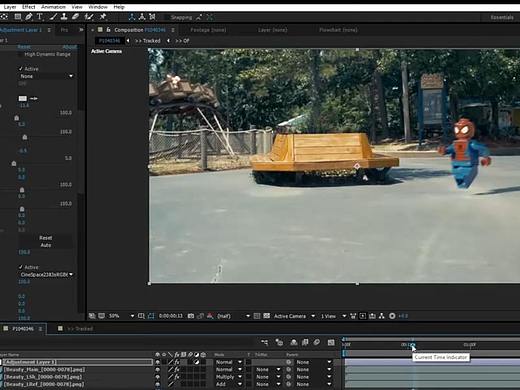Toggle the upper Active checkbox
This screenshot has height=390, width=520.
pos(21,69)
